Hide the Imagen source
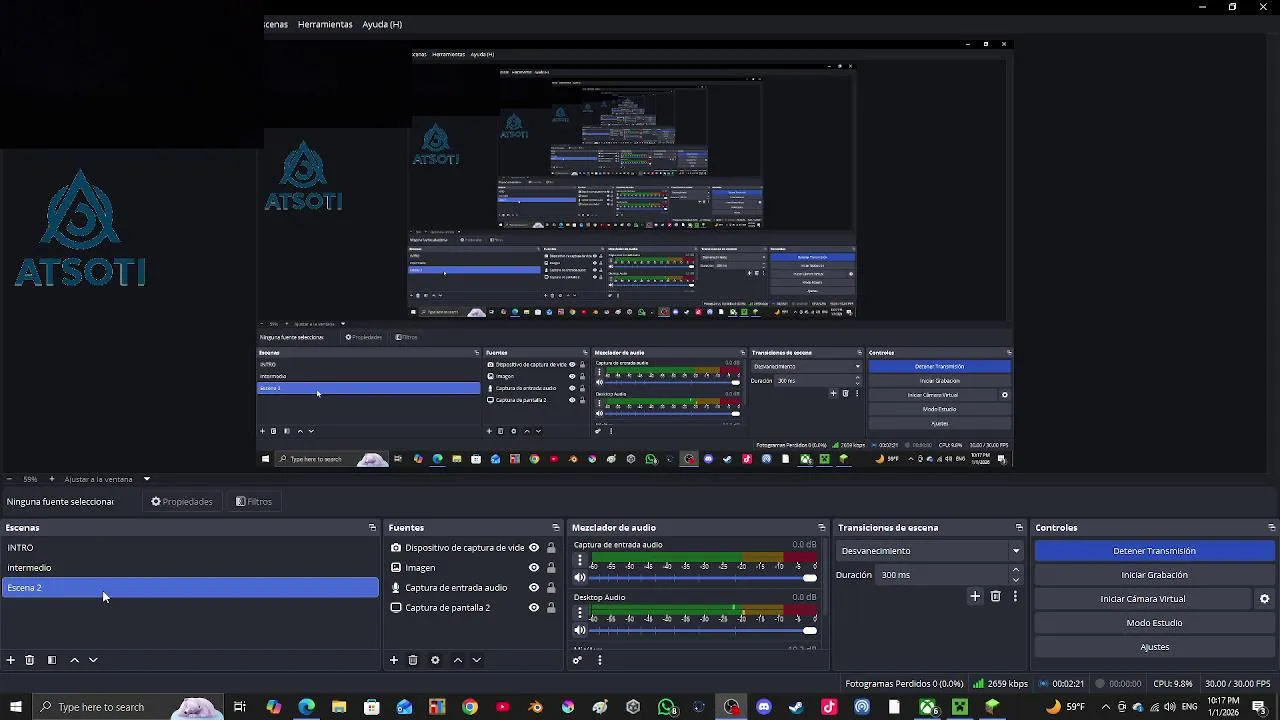 [x=534, y=568]
